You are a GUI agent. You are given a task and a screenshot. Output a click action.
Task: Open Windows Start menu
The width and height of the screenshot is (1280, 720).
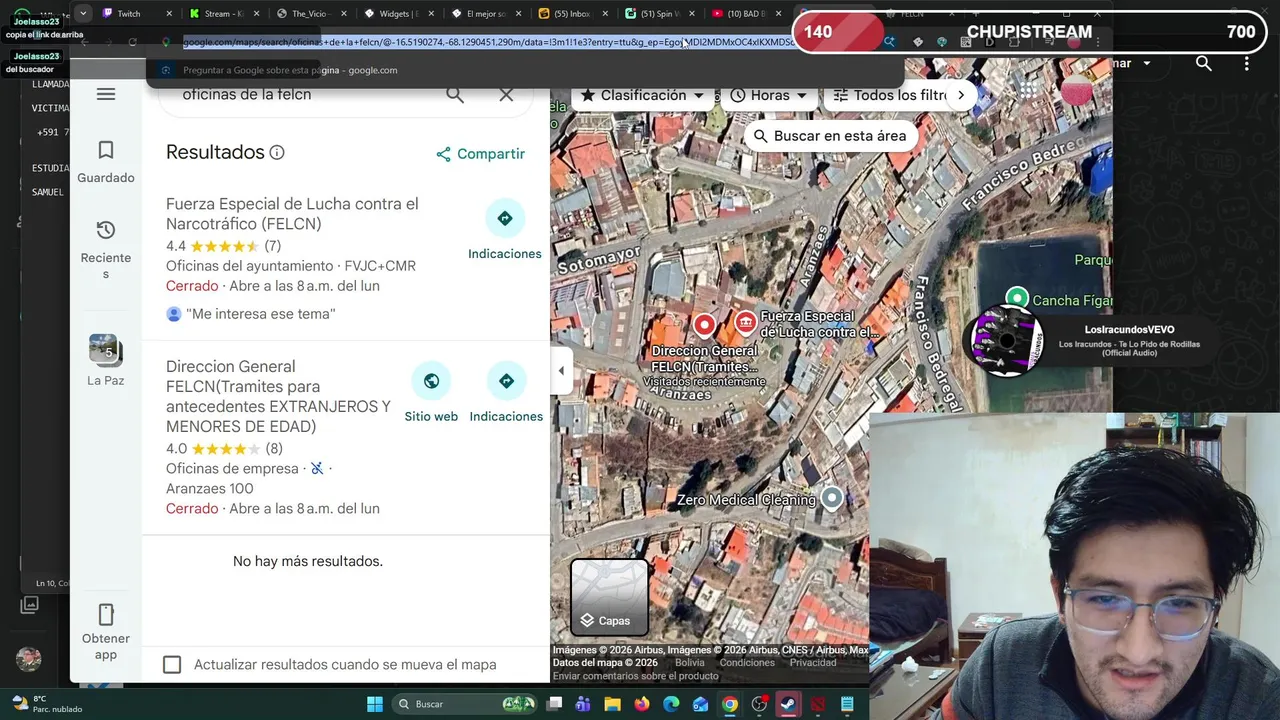click(375, 704)
